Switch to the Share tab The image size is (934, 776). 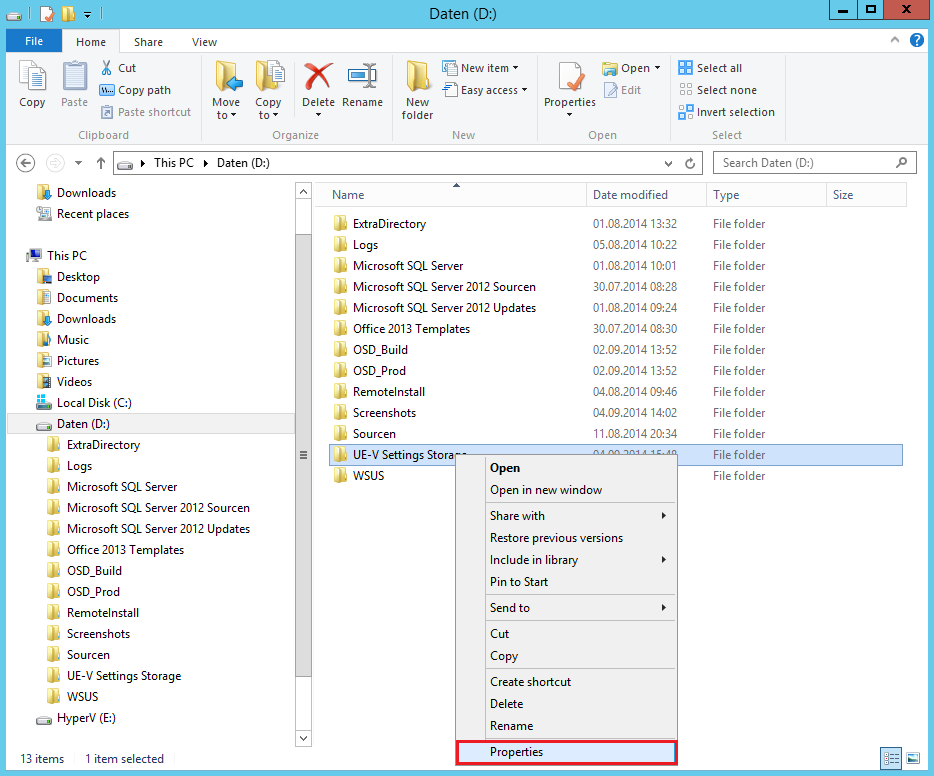click(148, 42)
